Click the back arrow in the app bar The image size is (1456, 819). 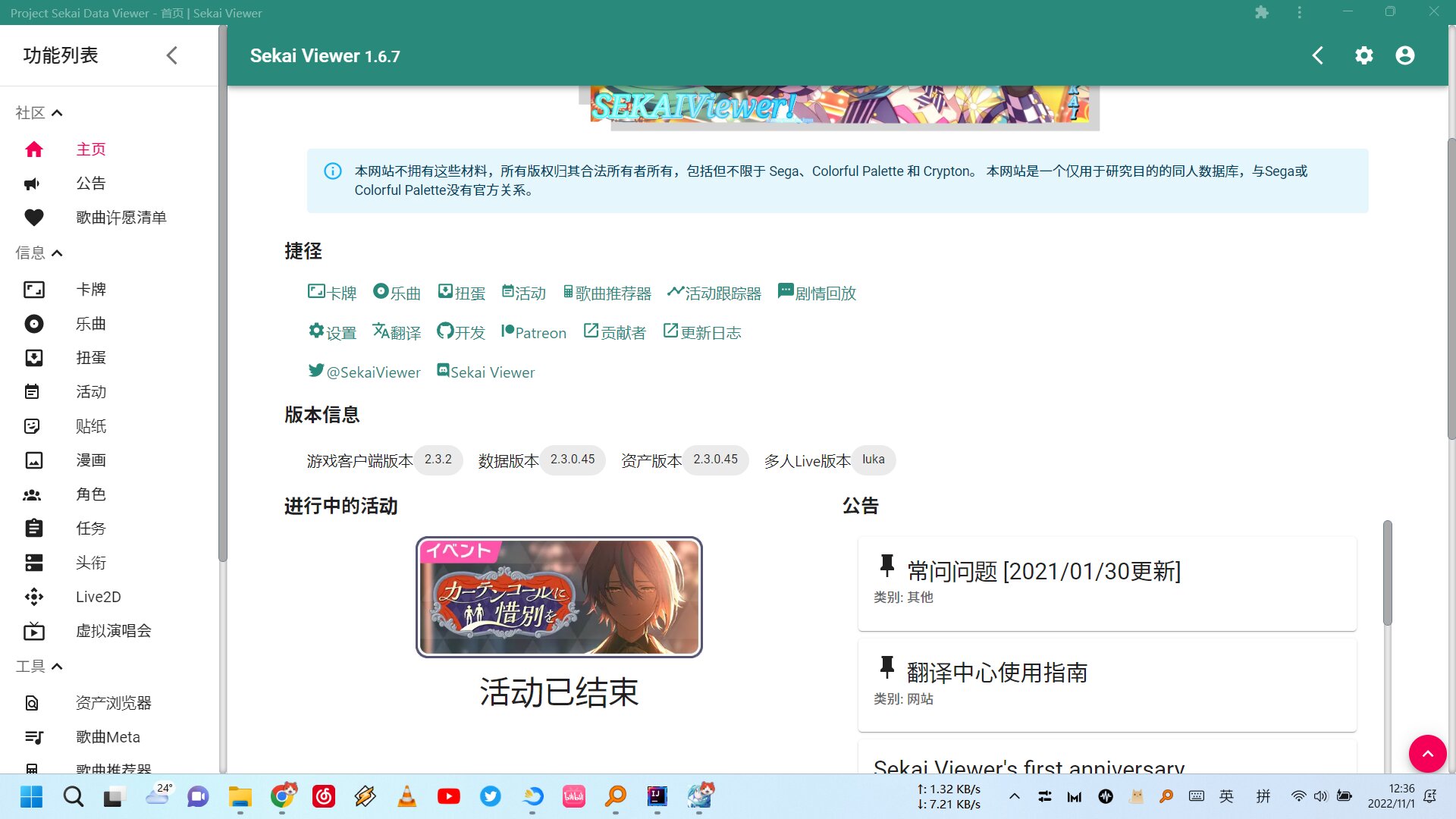coord(1317,55)
